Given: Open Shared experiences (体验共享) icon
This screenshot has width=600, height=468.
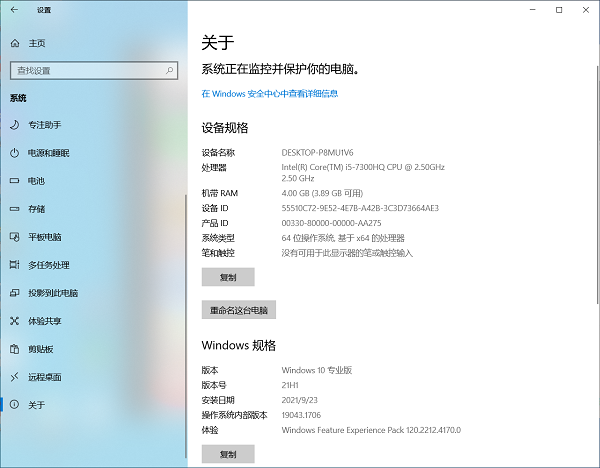Looking at the screenshot, I should point(15,321).
